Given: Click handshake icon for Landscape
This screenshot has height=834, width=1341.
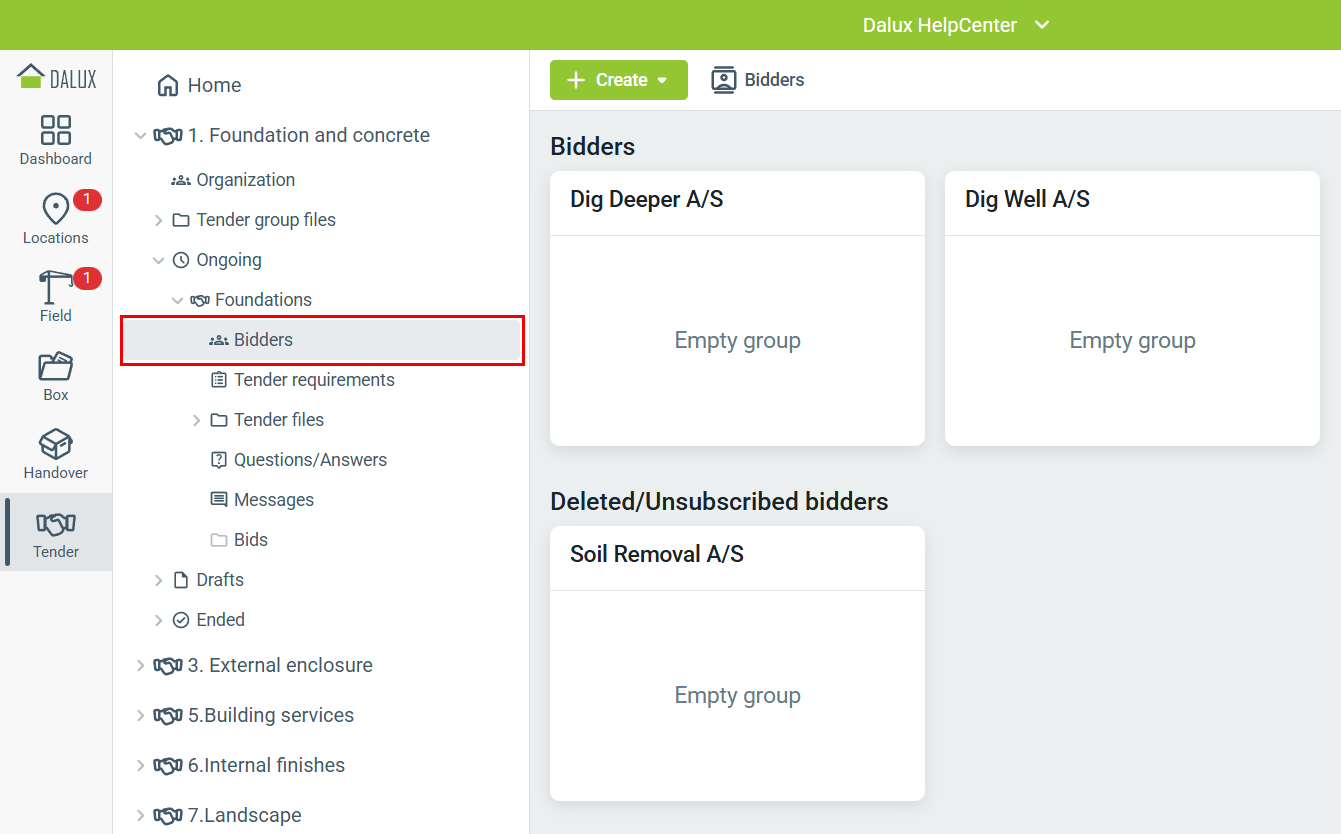Looking at the screenshot, I should [x=168, y=815].
